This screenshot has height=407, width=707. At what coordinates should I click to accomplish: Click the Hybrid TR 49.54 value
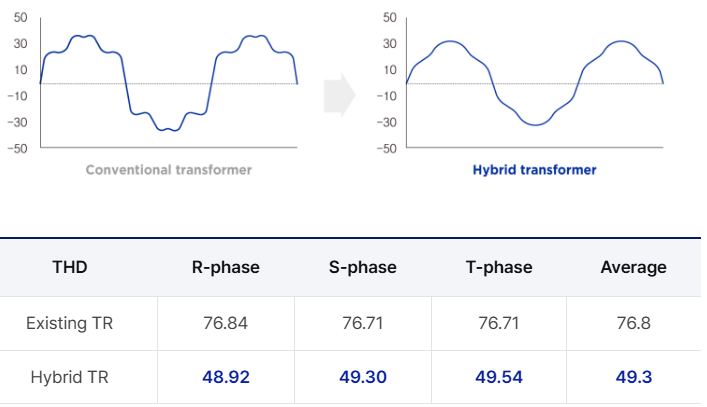click(499, 377)
